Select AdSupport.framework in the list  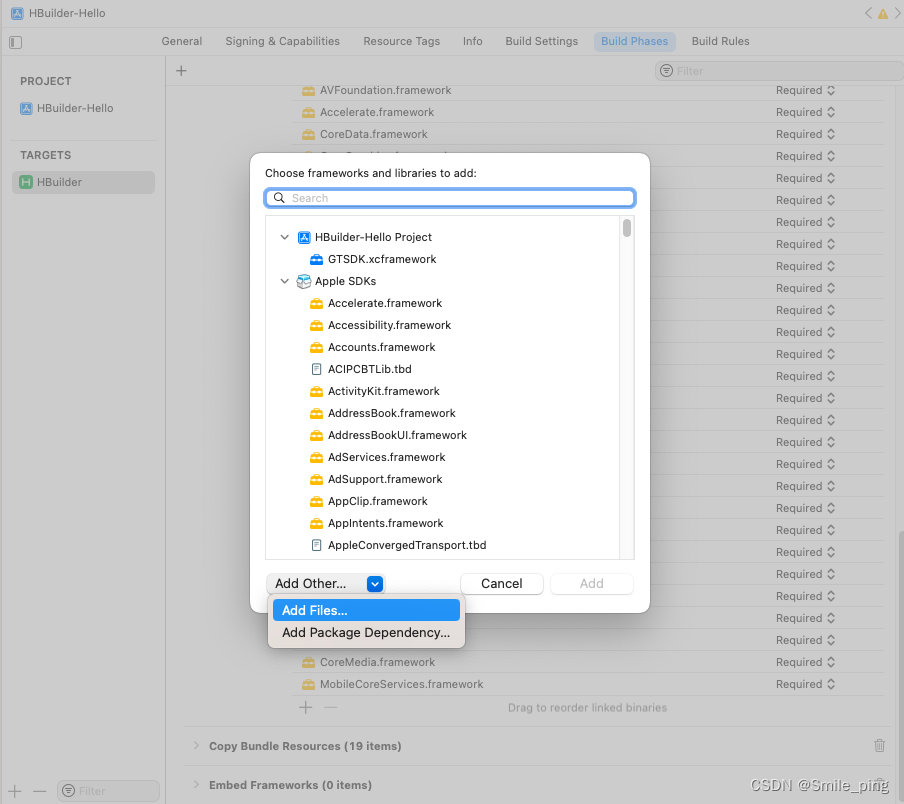click(385, 479)
